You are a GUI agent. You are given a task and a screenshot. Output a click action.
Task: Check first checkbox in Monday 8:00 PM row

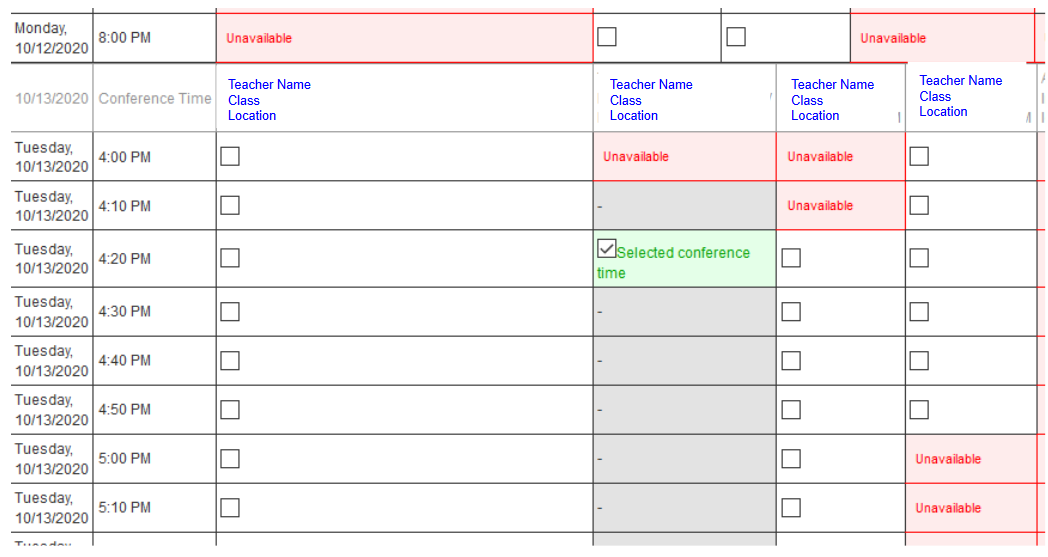tap(607, 37)
